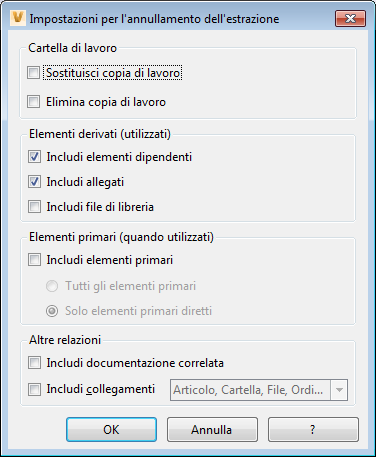The height and width of the screenshot is (457, 376).
Task: Select Tutti gli elementi primari radio
Action: click(x=52, y=286)
